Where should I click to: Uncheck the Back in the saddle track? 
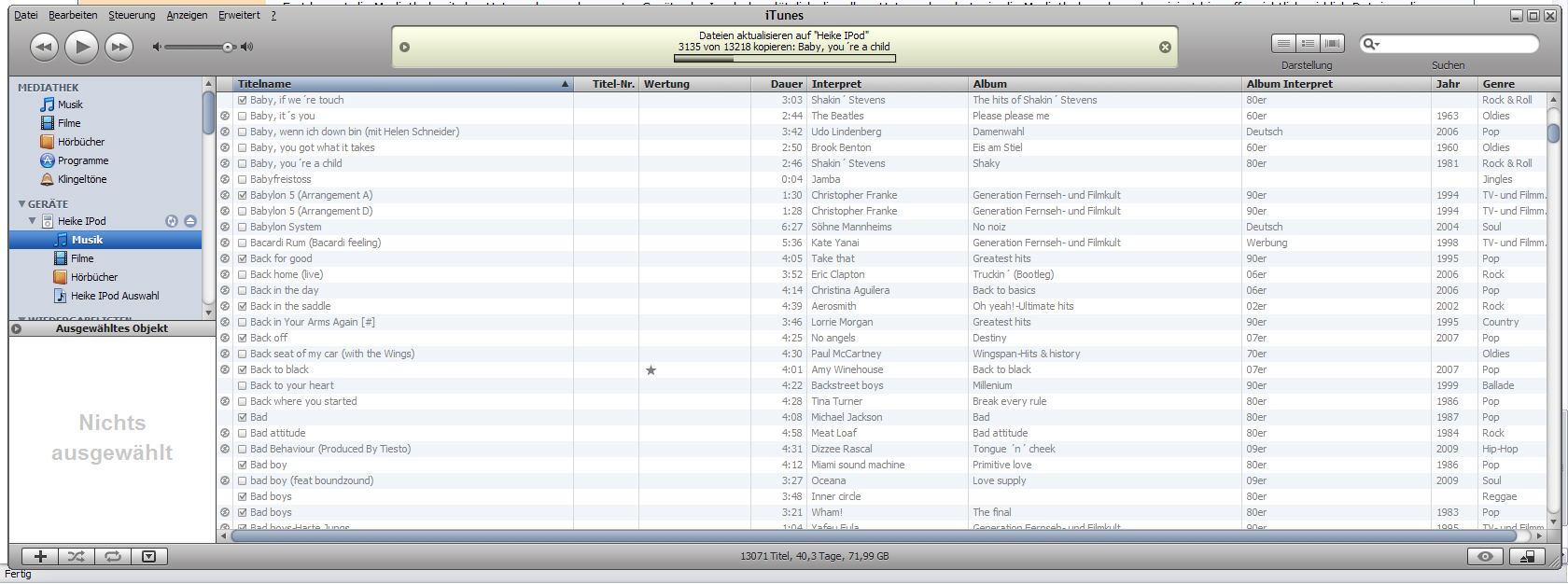click(x=243, y=306)
